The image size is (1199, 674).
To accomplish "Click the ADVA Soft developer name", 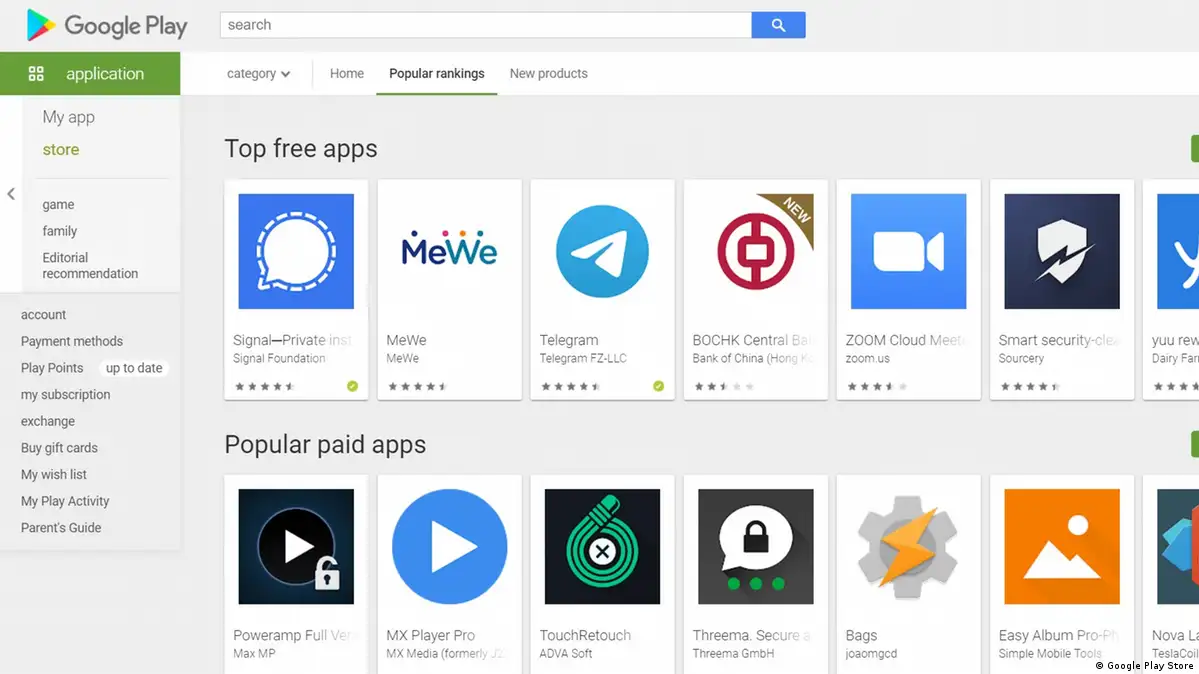I will [x=566, y=653].
